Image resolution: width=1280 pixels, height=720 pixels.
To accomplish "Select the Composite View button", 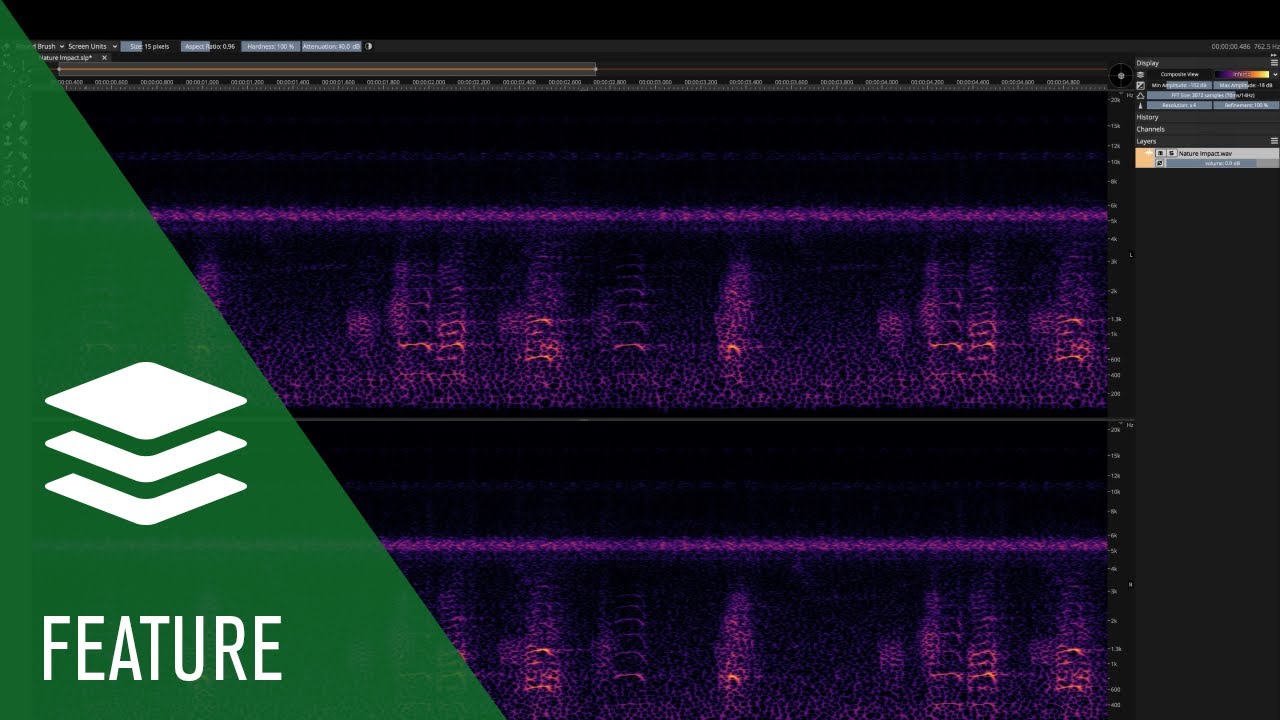I will [x=1180, y=75].
